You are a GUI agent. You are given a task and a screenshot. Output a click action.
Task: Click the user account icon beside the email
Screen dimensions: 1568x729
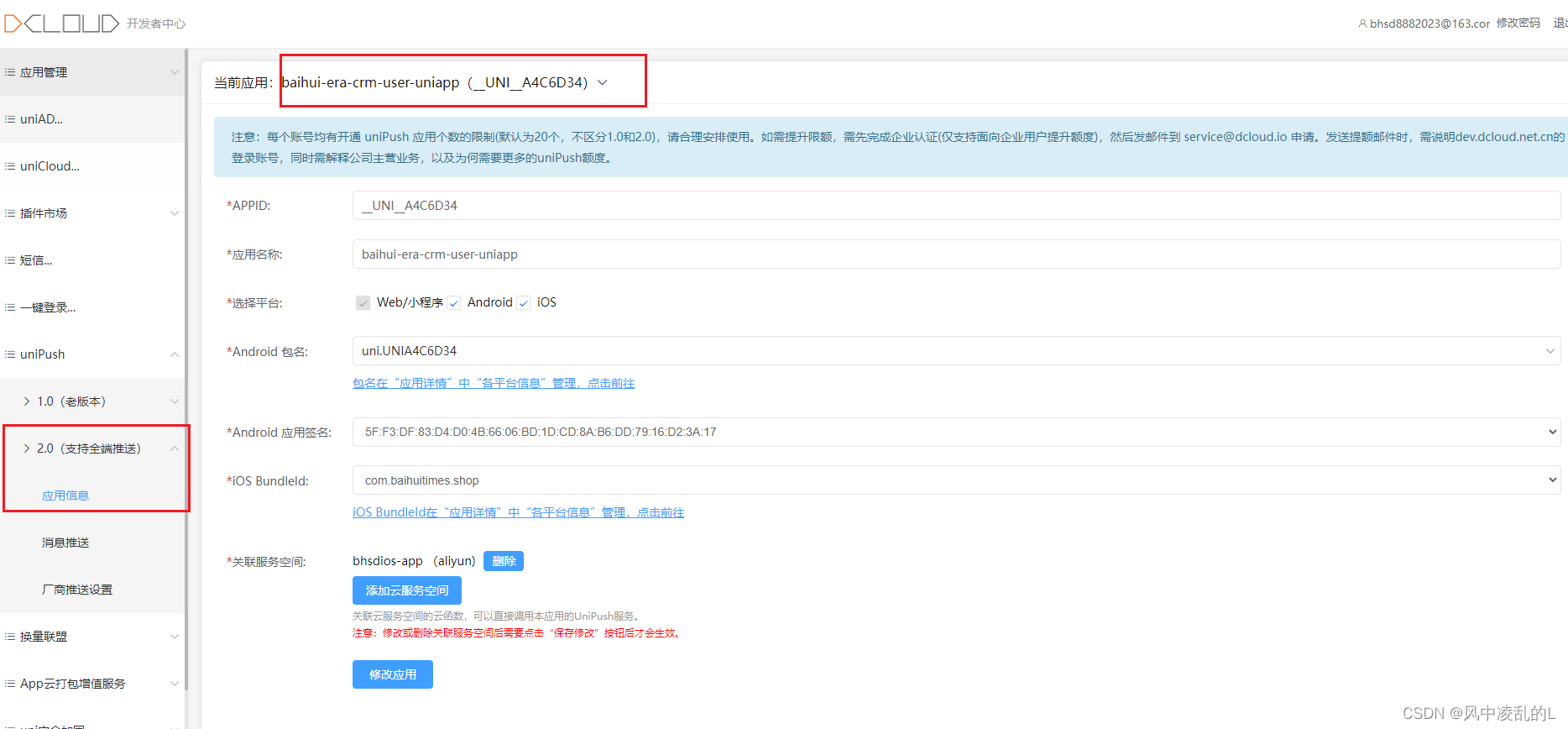[1362, 24]
